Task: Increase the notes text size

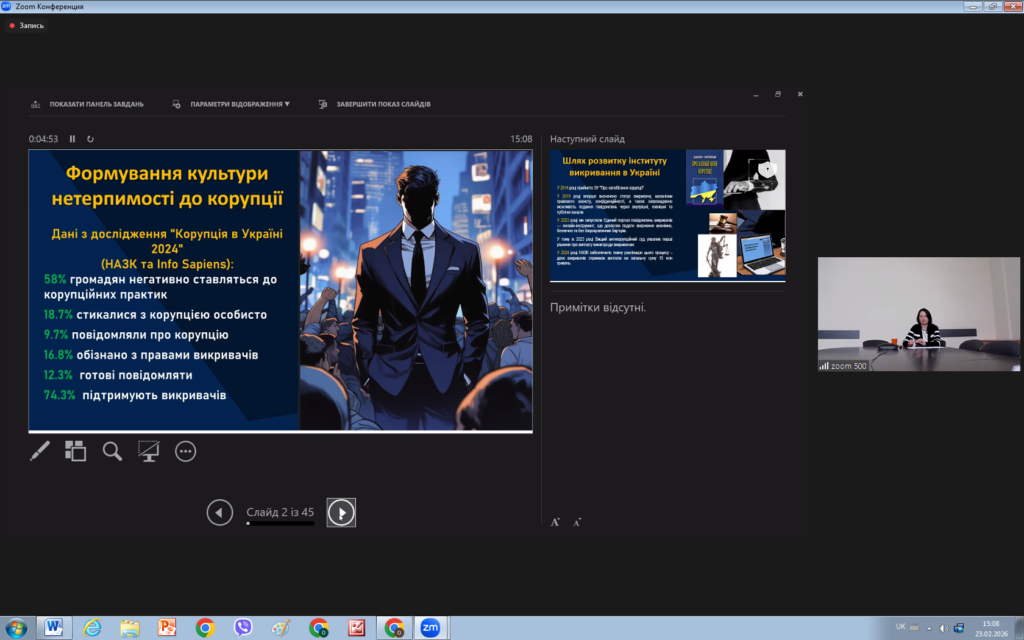Action: (x=556, y=521)
